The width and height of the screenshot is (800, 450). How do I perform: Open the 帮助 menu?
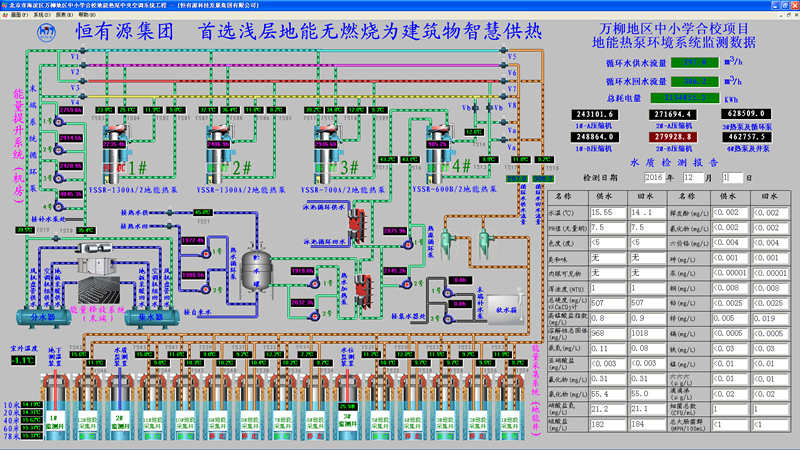pyautogui.click(x=87, y=15)
